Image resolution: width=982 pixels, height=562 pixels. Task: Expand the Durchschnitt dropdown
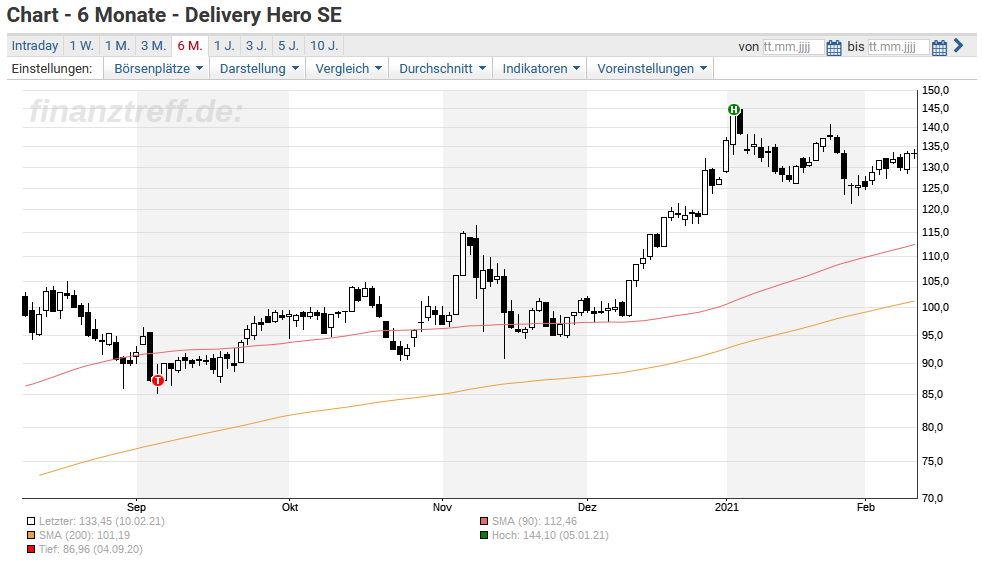click(x=442, y=68)
